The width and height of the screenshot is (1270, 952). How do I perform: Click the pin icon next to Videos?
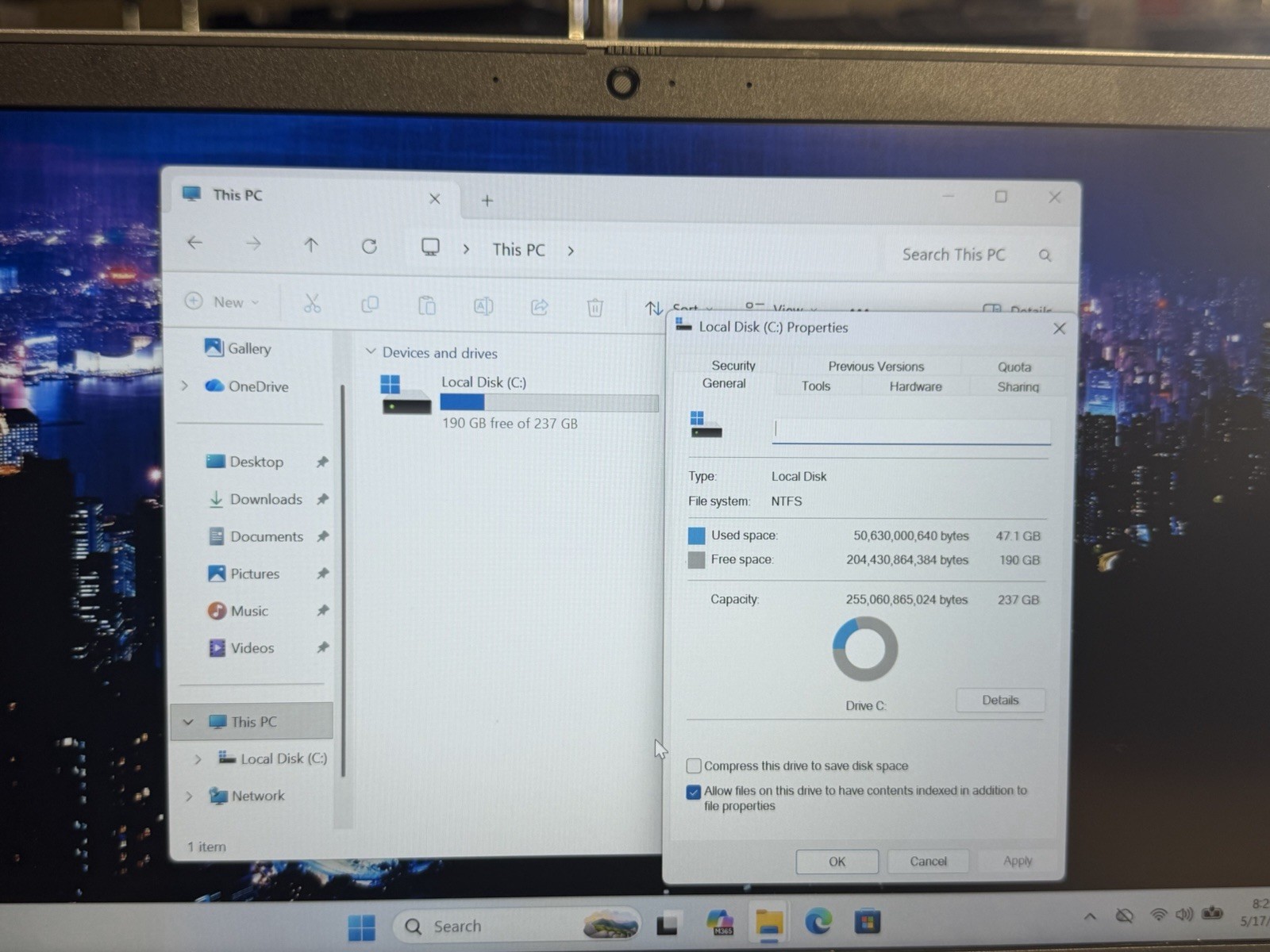click(322, 647)
